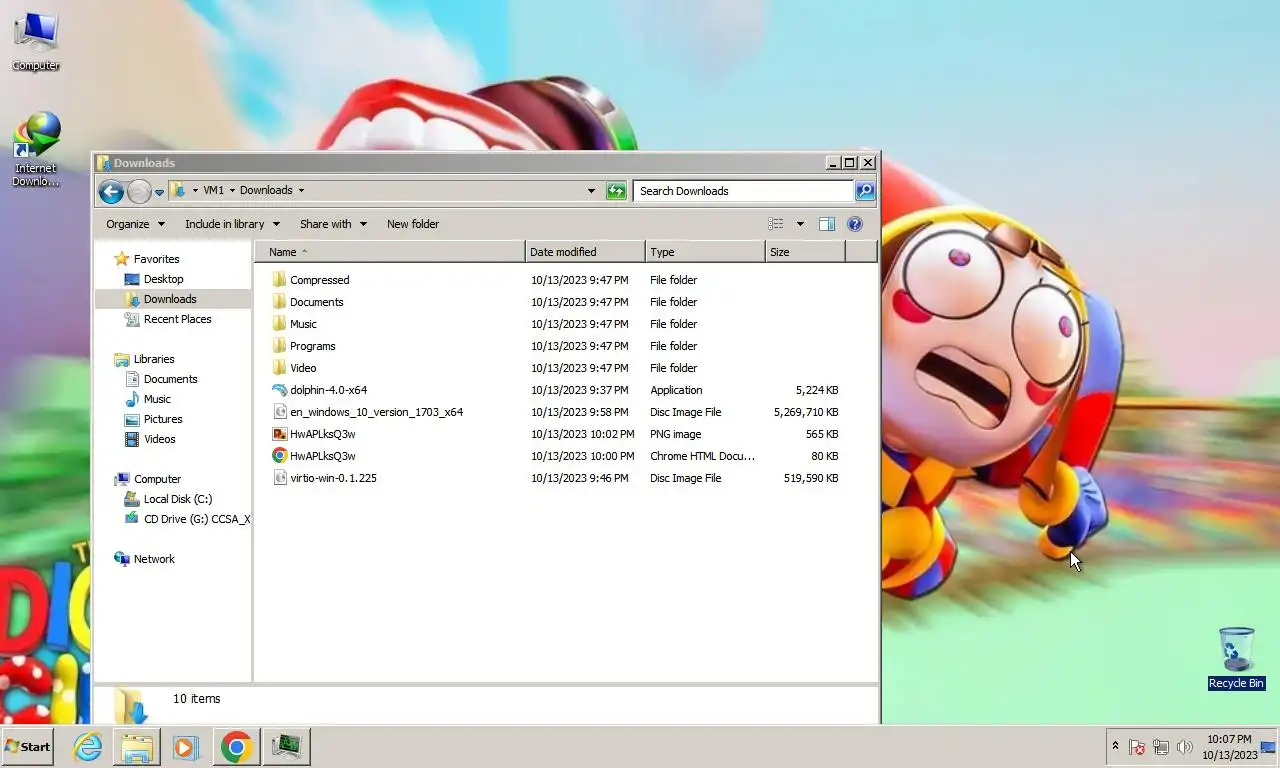Open recent locations dropdown beside Forward
Screen dimensions: 1280x768
coord(159,192)
